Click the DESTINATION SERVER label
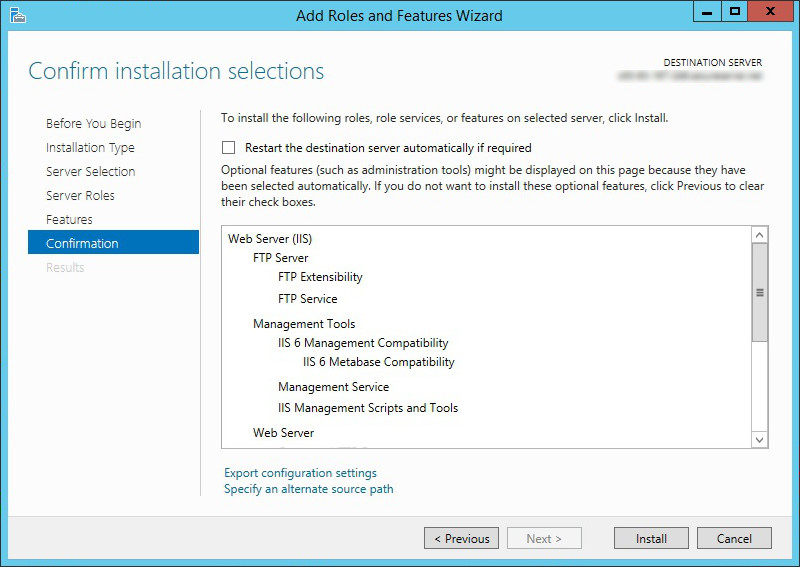The height and width of the screenshot is (567, 800). tap(712, 62)
